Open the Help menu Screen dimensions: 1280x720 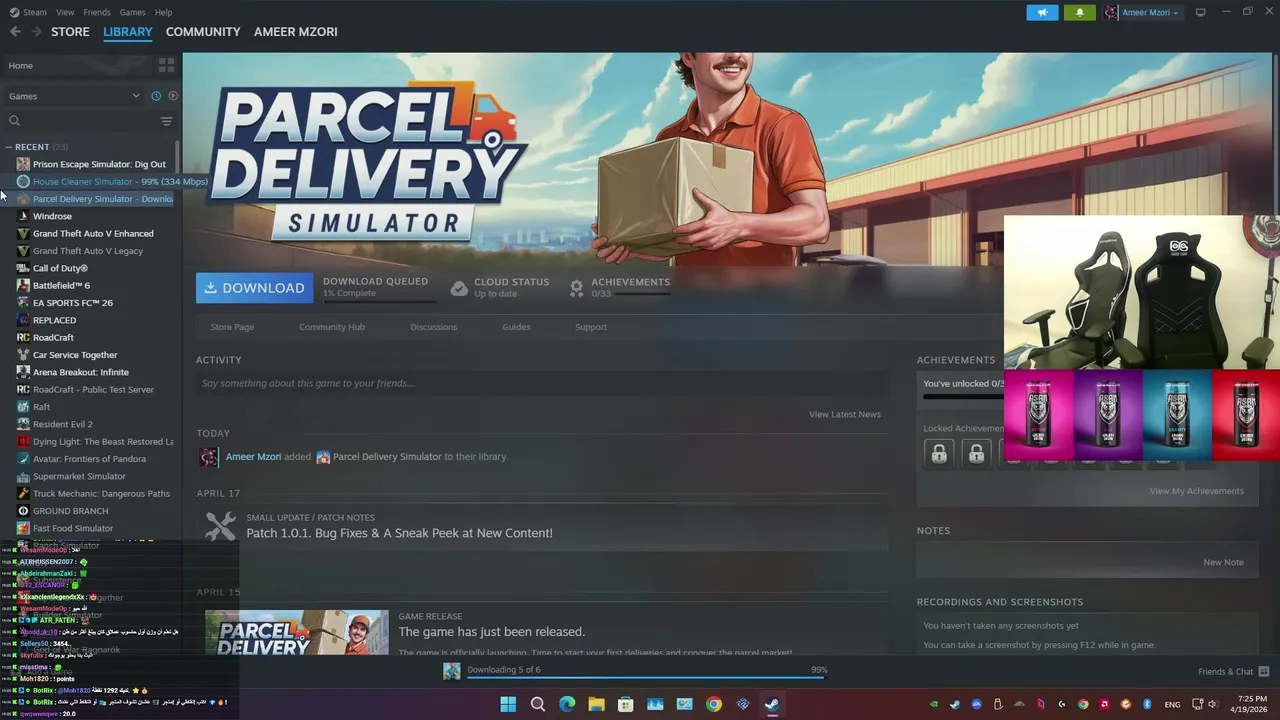tap(163, 12)
